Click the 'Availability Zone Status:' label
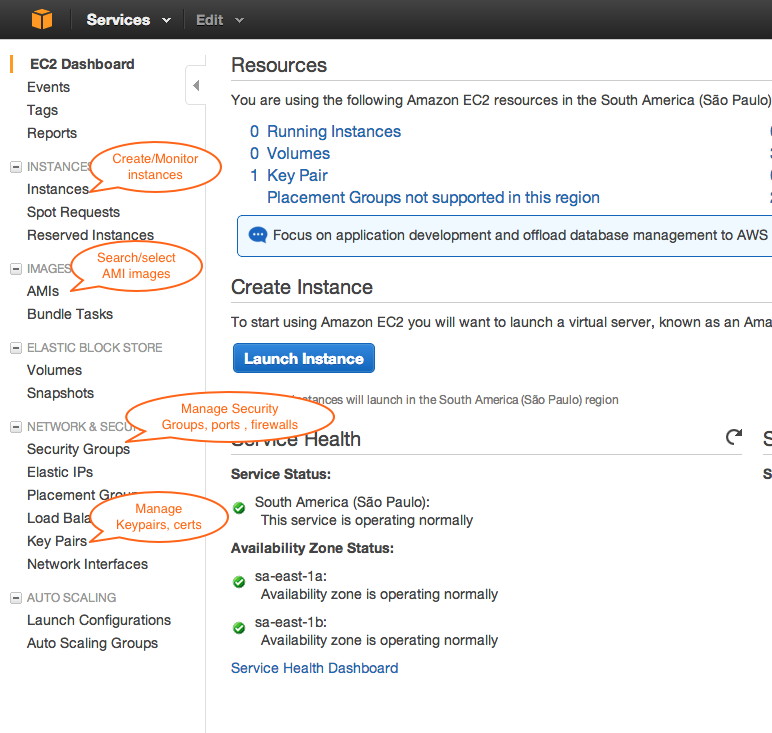Image resolution: width=772 pixels, height=733 pixels. 312,548
